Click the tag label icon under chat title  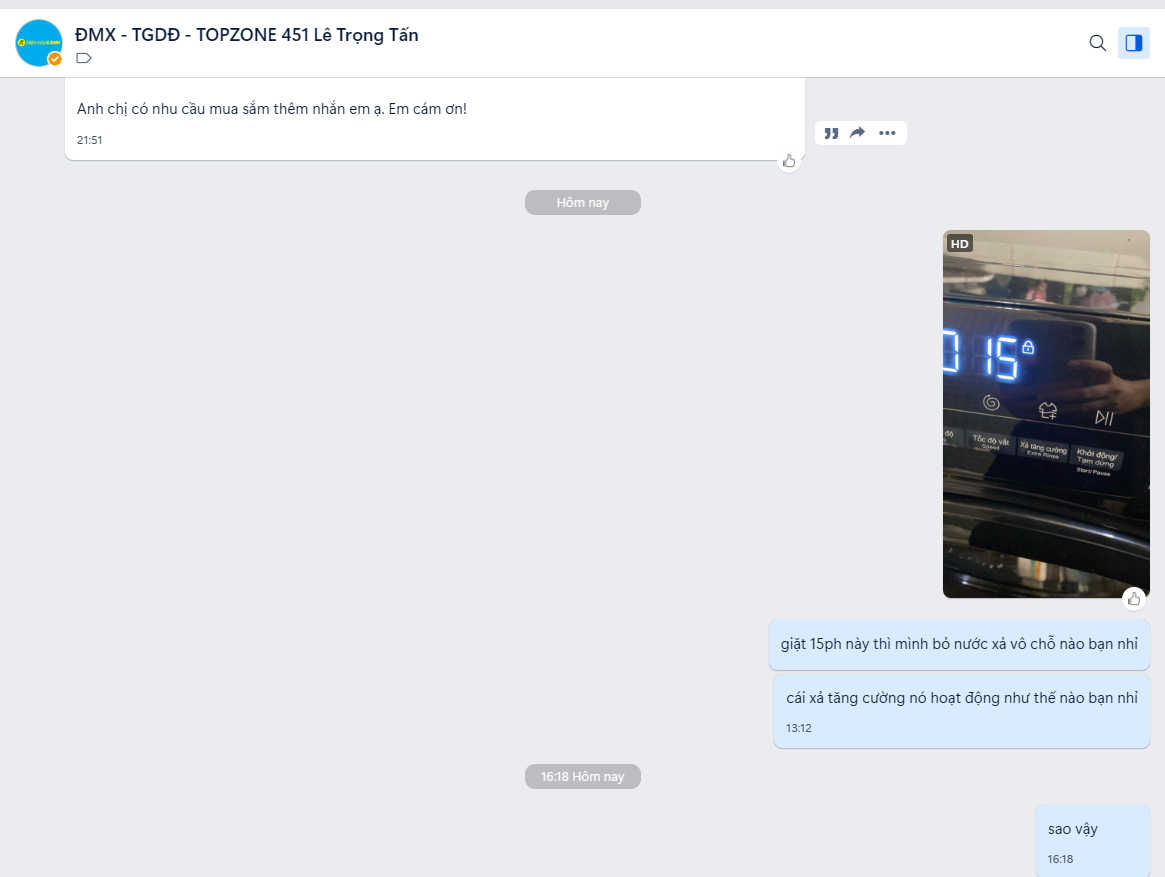click(x=84, y=58)
